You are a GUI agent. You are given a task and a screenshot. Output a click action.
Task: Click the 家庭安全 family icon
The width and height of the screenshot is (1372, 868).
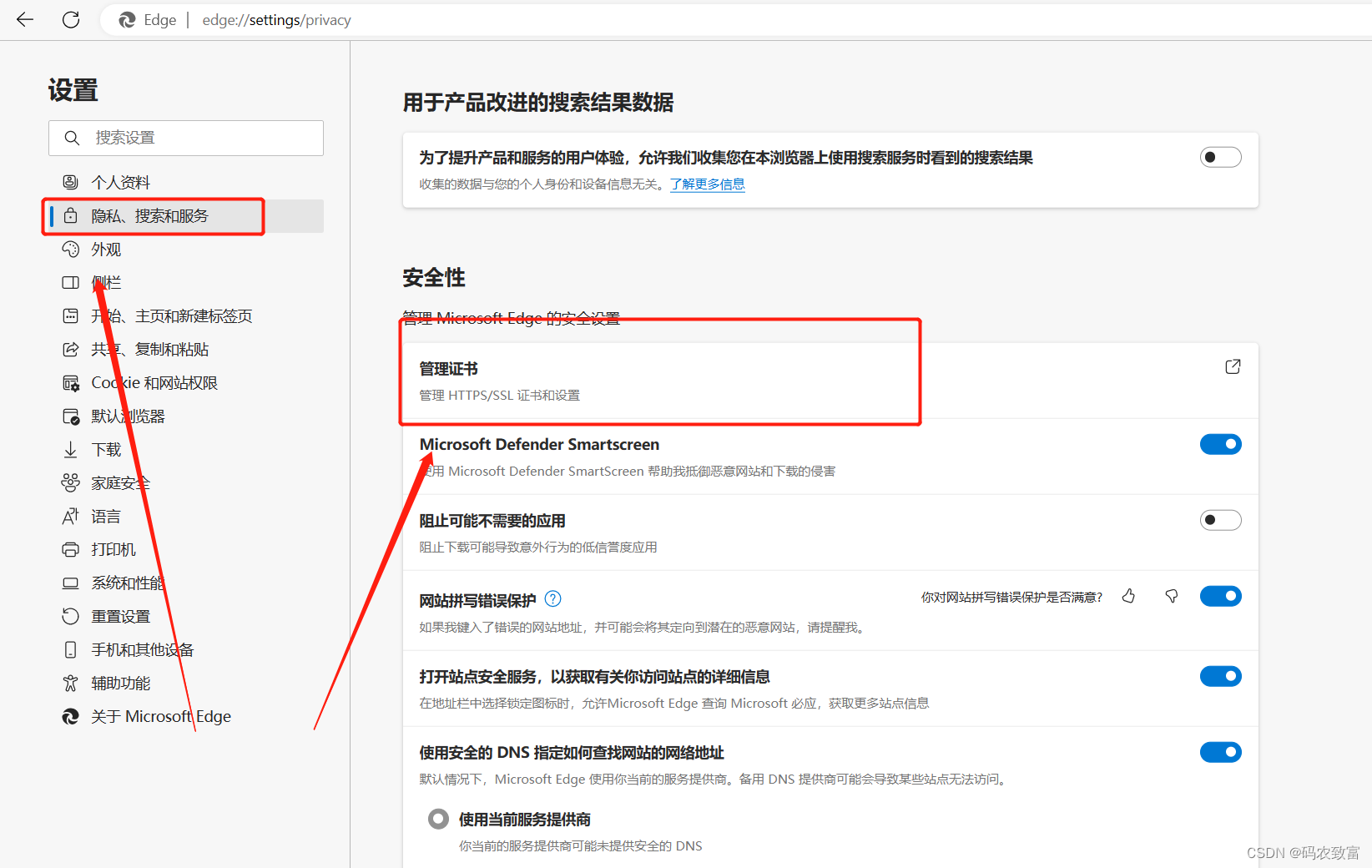tap(71, 482)
